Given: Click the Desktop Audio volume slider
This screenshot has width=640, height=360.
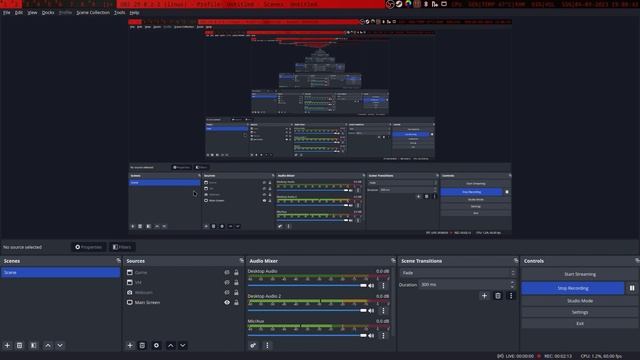Looking at the screenshot, I should (x=307, y=286).
